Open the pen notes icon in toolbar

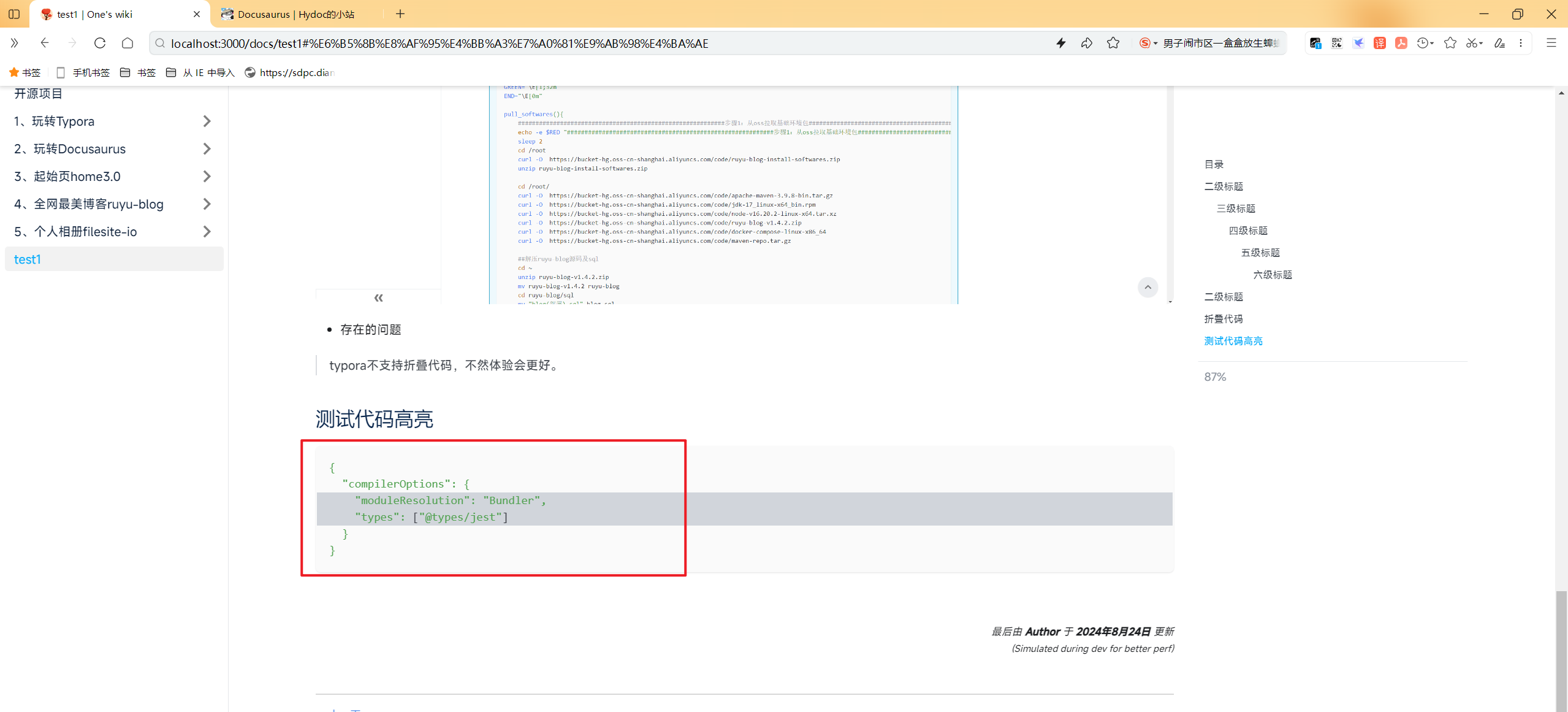[x=1499, y=43]
